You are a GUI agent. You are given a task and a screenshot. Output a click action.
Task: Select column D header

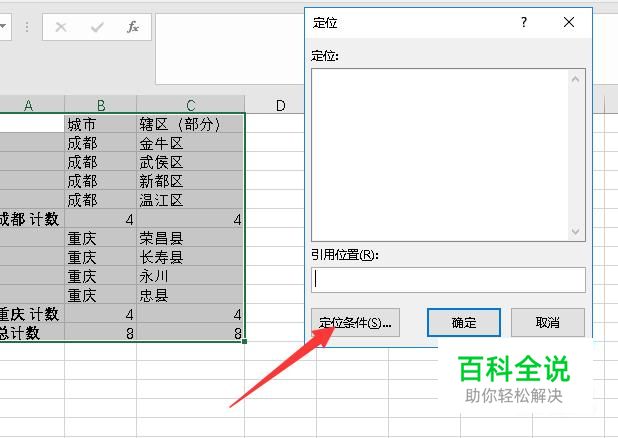pyautogui.click(x=280, y=105)
